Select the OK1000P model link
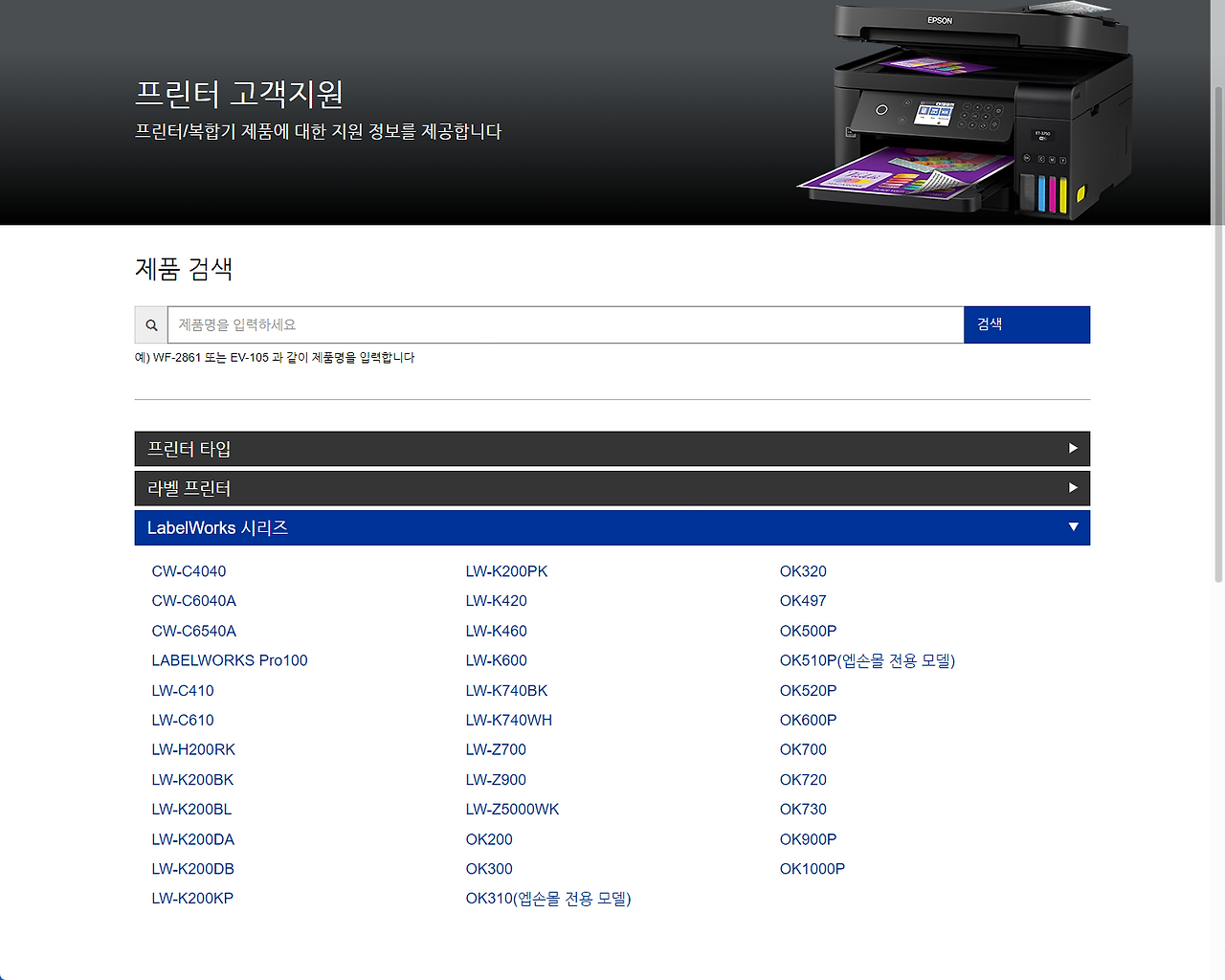This screenshot has width=1225, height=980. click(x=813, y=868)
